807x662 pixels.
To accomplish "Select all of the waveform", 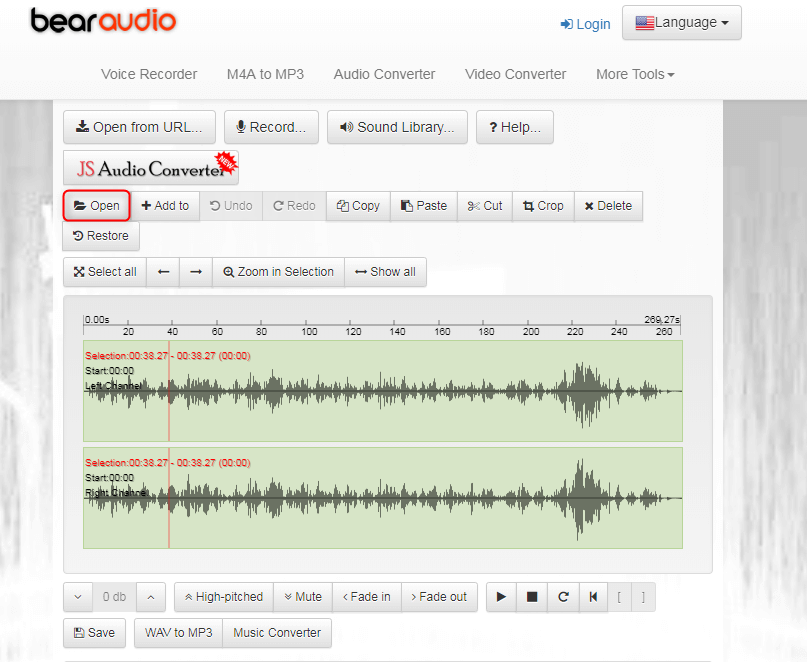I will 105,272.
